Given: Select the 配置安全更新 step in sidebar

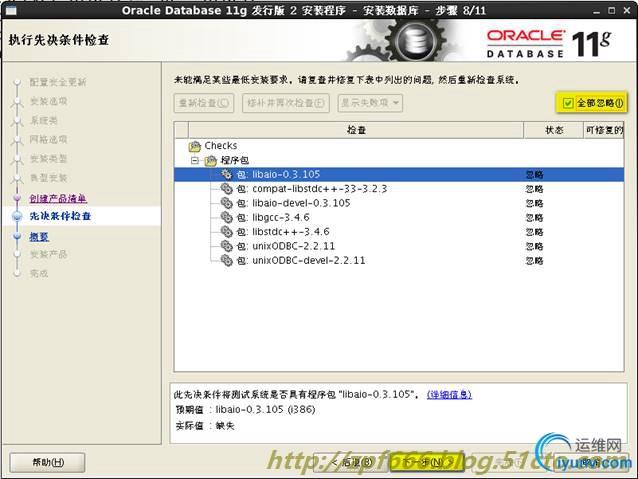Looking at the screenshot, I should pos(58,82).
